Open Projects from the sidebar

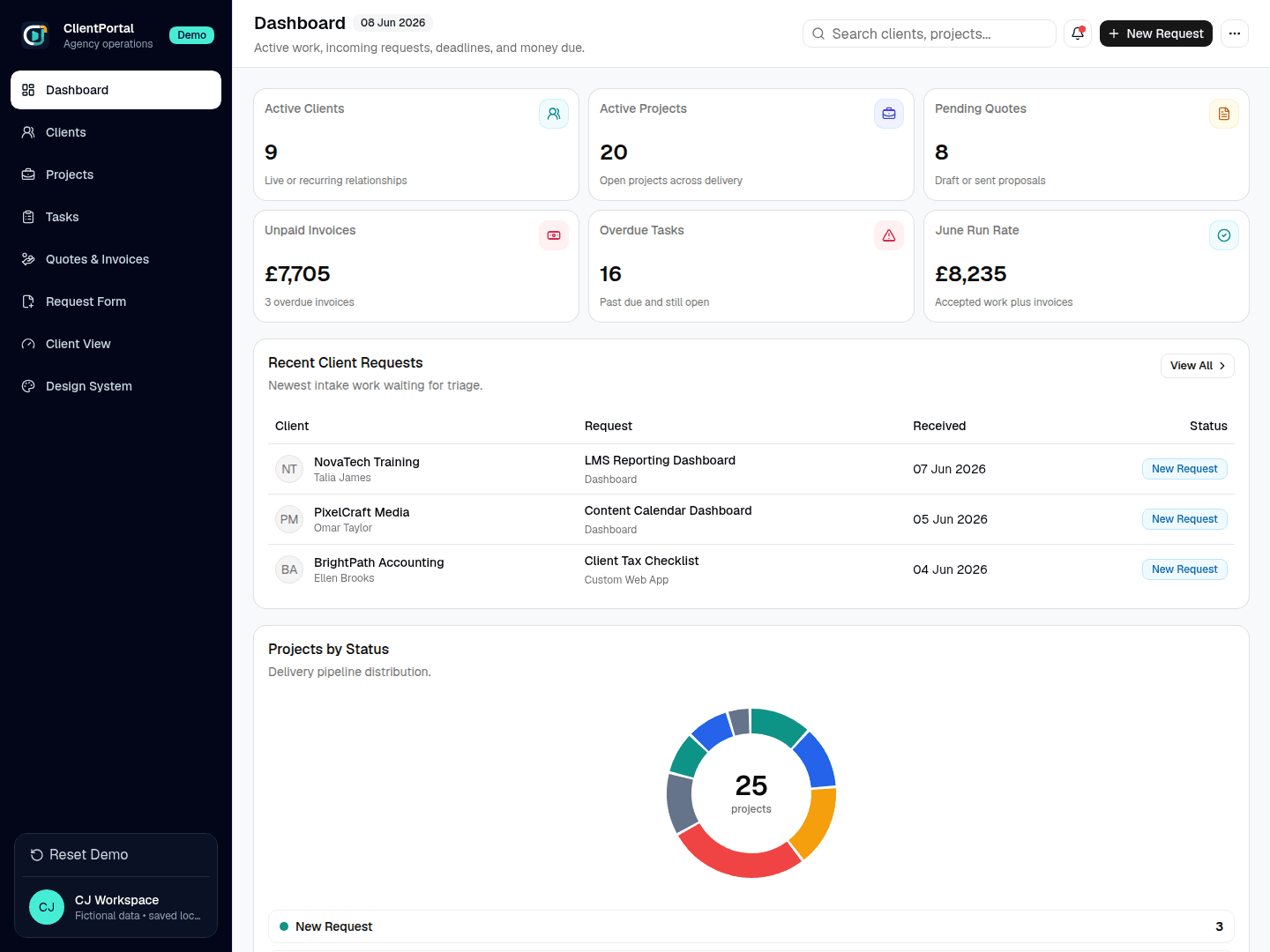116,175
